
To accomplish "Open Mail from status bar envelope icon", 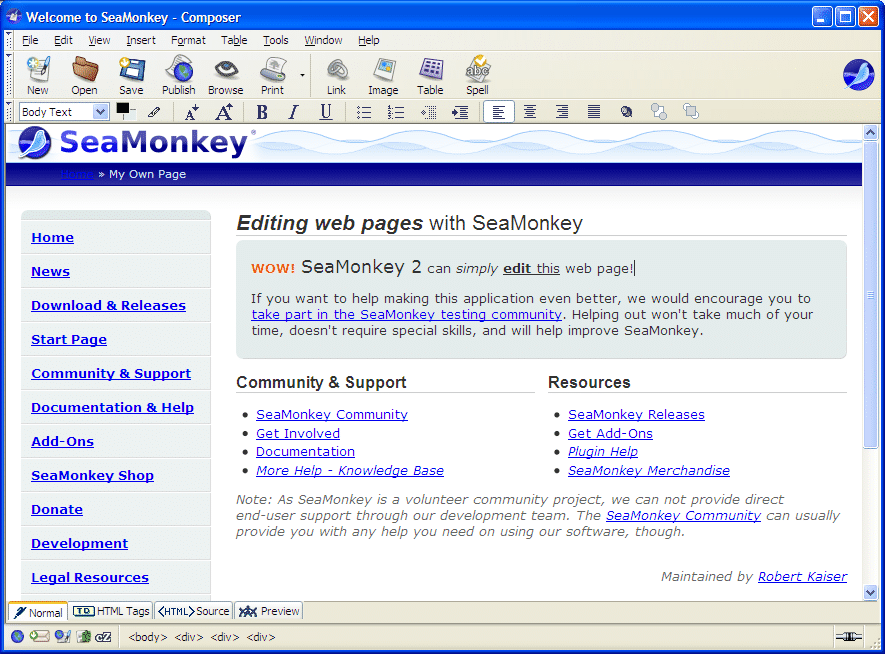I will pos(39,636).
